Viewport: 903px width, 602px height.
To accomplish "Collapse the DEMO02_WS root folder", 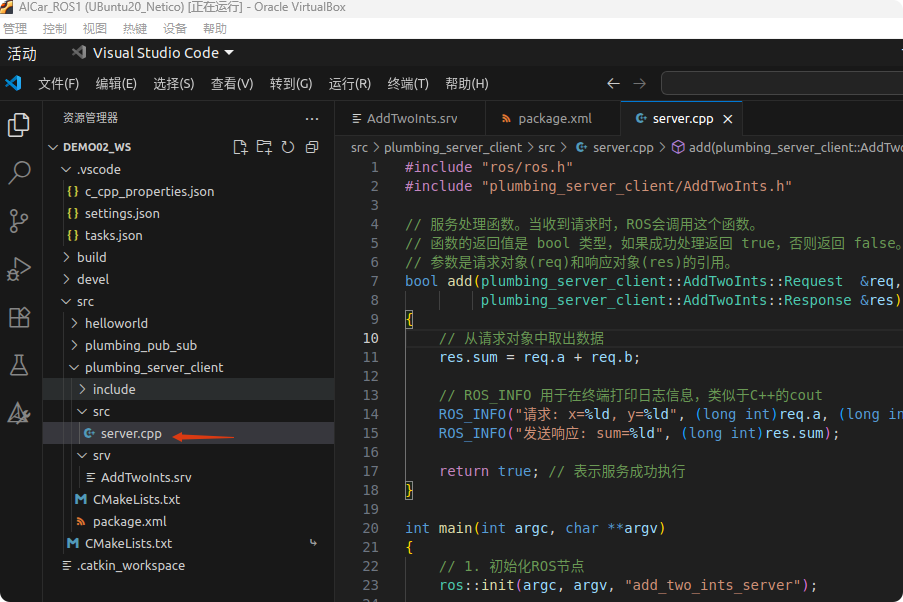I will (97, 147).
